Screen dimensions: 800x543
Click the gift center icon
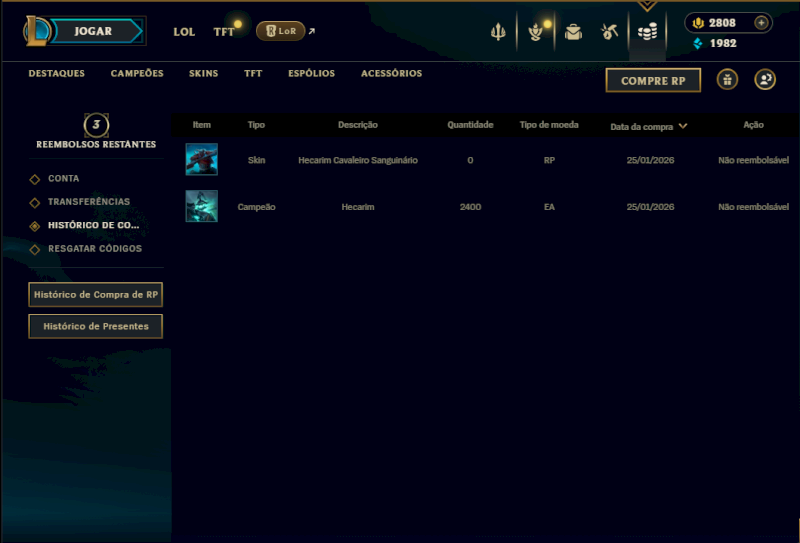727,80
